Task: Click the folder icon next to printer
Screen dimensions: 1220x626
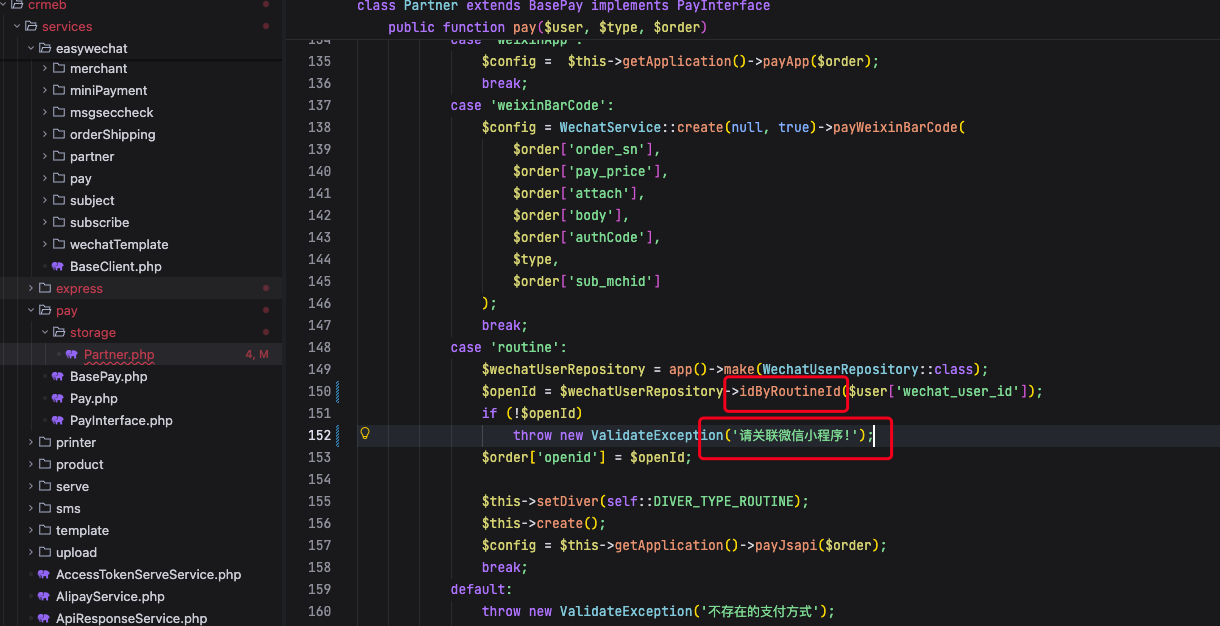Action: click(45, 442)
